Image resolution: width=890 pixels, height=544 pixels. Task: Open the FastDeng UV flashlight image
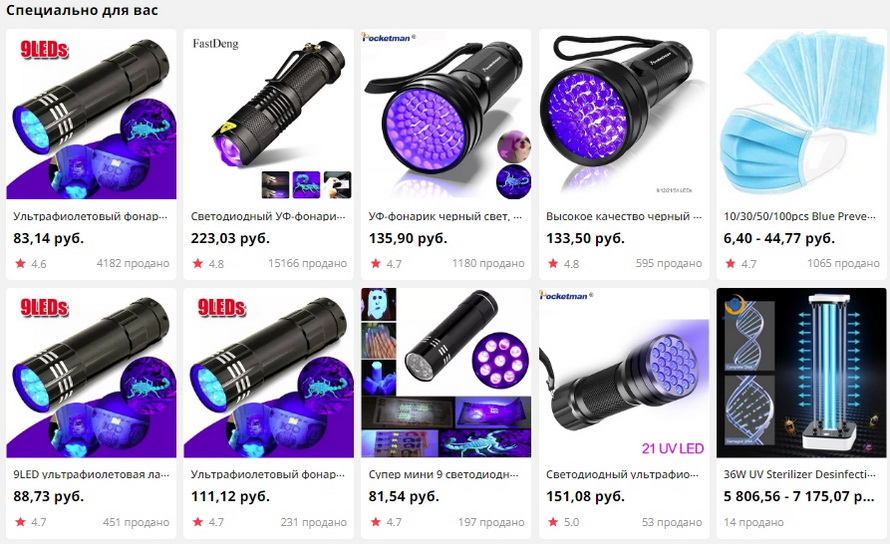[268, 114]
